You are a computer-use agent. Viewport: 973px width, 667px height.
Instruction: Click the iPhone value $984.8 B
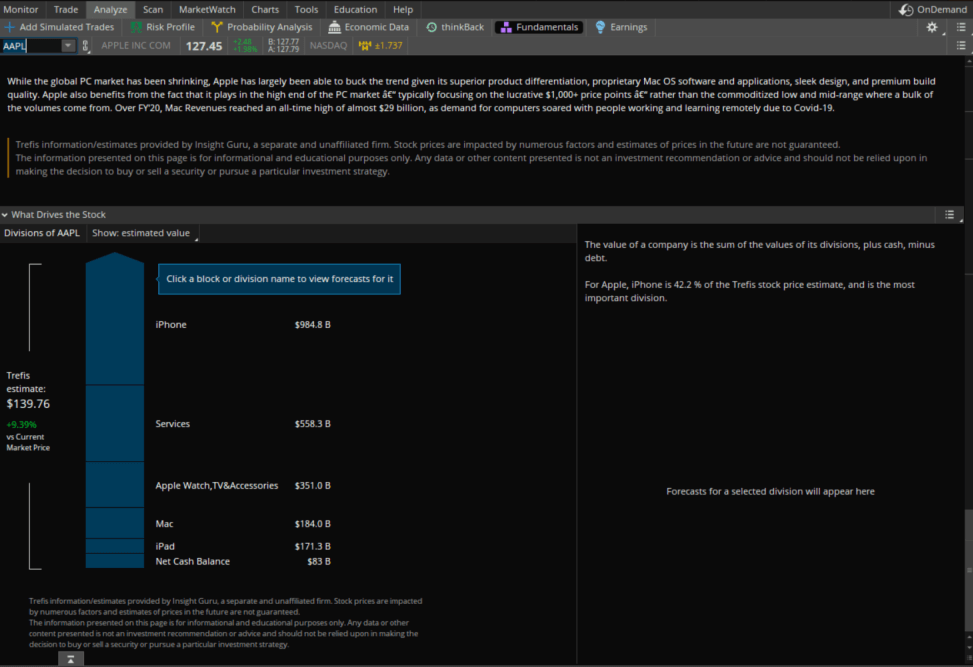[x=312, y=325]
